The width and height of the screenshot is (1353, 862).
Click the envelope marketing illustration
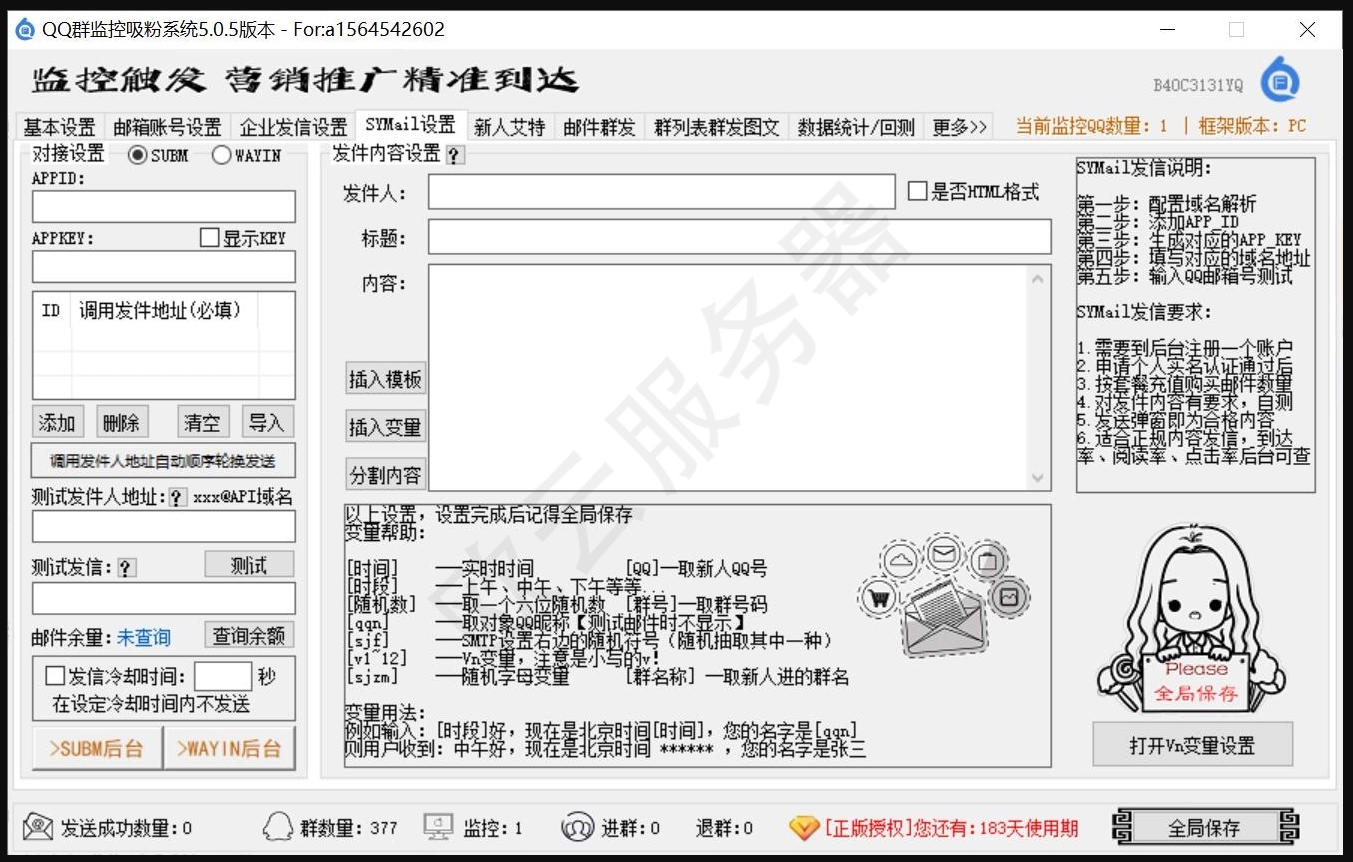pyautogui.click(x=944, y=597)
